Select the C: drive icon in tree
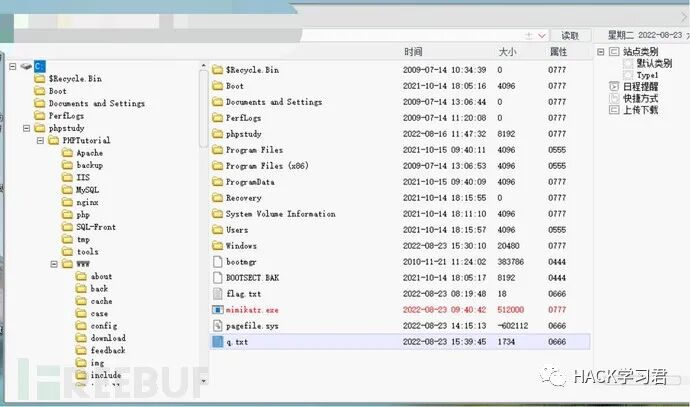This screenshot has height=407, width=690. coord(26,66)
